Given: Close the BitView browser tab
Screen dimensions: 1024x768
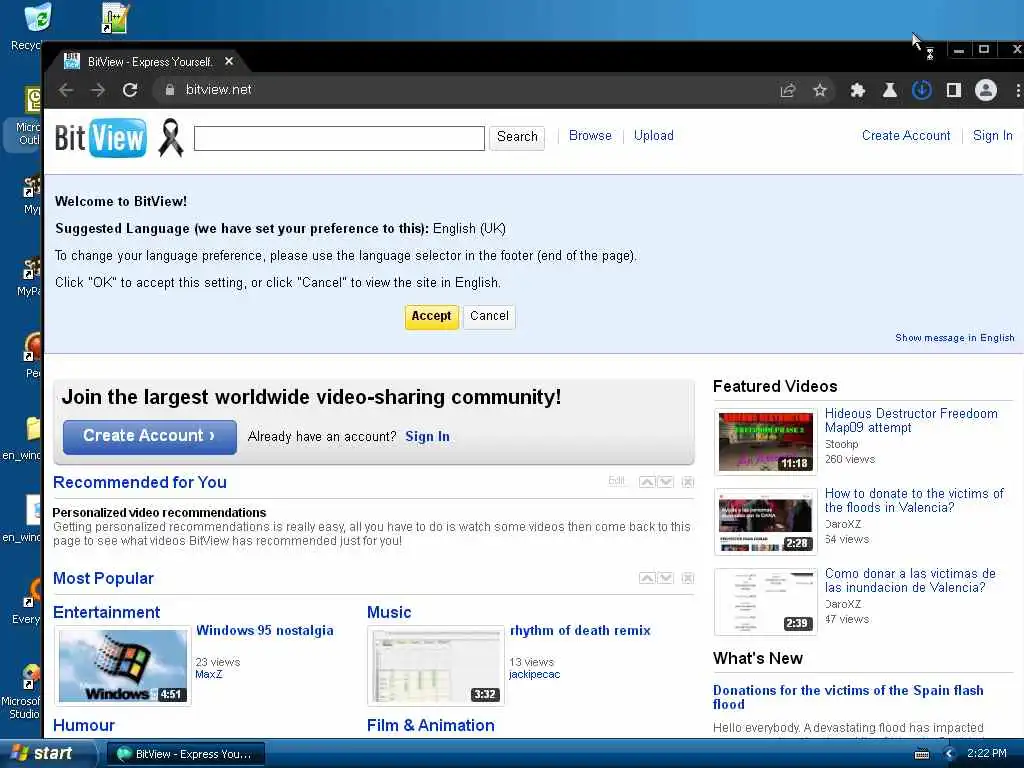Looking at the screenshot, I should pos(229,61).
